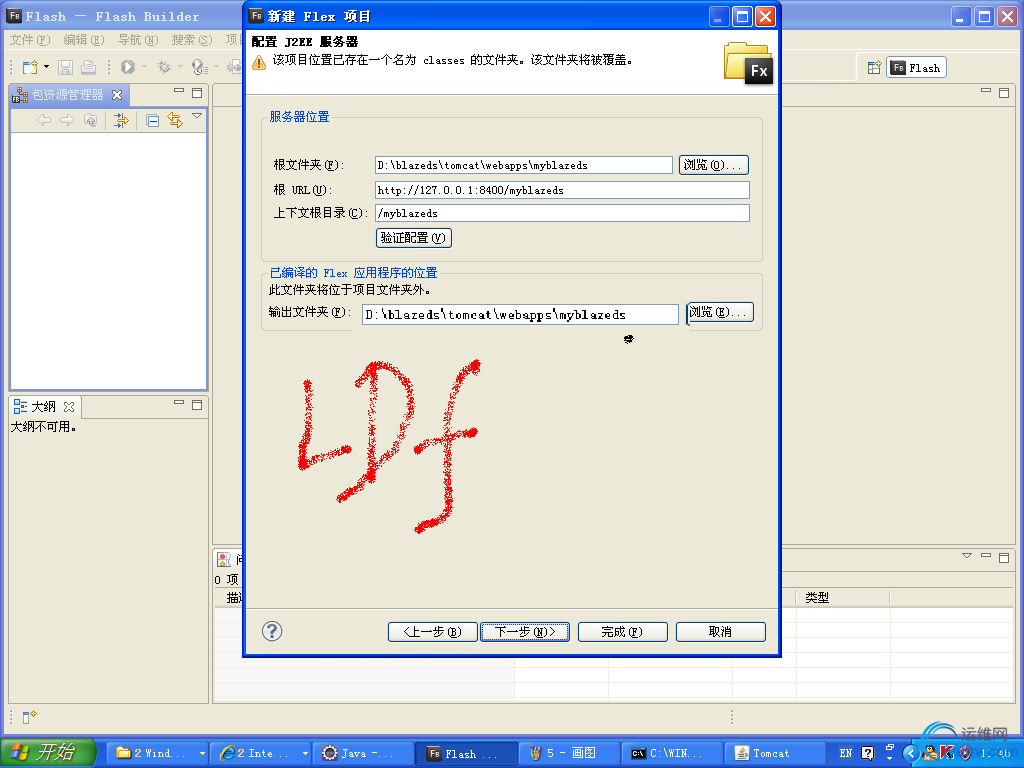Close the 包资源管理器 tab via X
1024x768 pixels.
click(x=117, y=95)
